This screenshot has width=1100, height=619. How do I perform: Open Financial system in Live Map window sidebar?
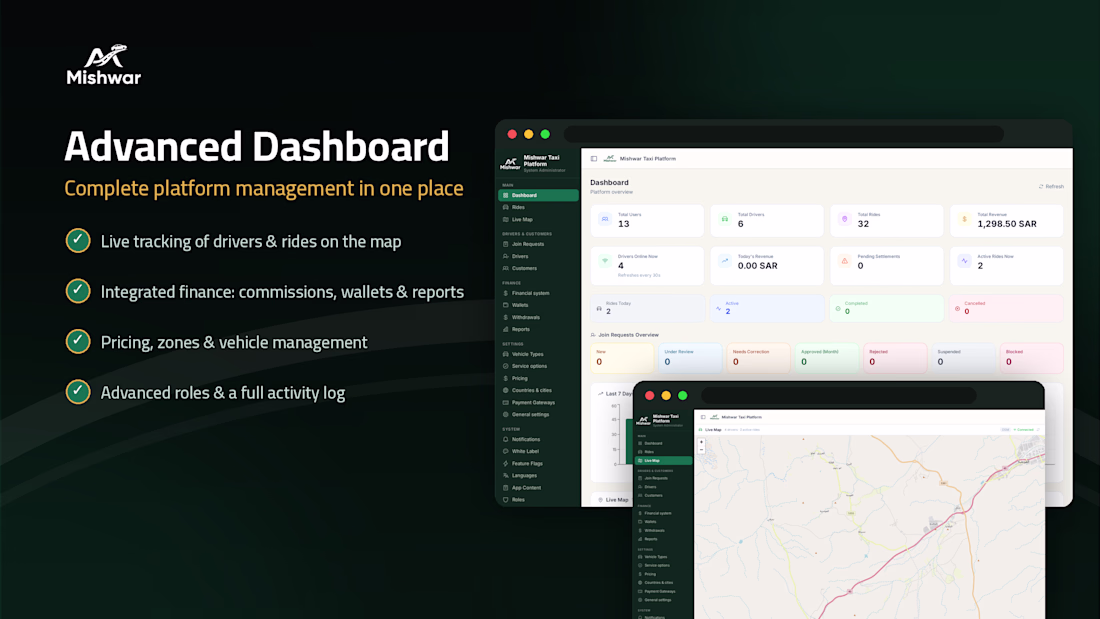click(663, 513)
